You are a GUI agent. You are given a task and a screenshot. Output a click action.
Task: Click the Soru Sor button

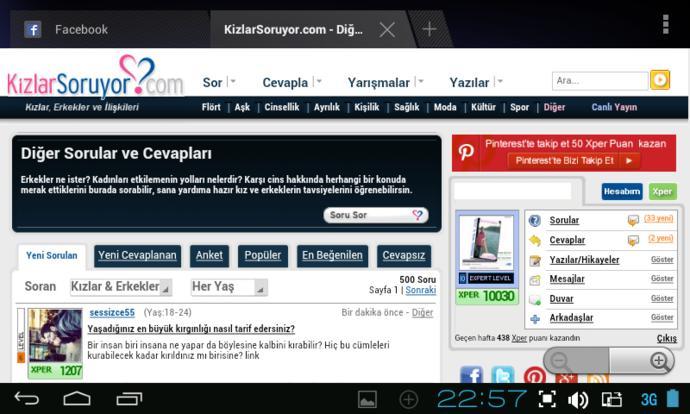tap(376, 215)
